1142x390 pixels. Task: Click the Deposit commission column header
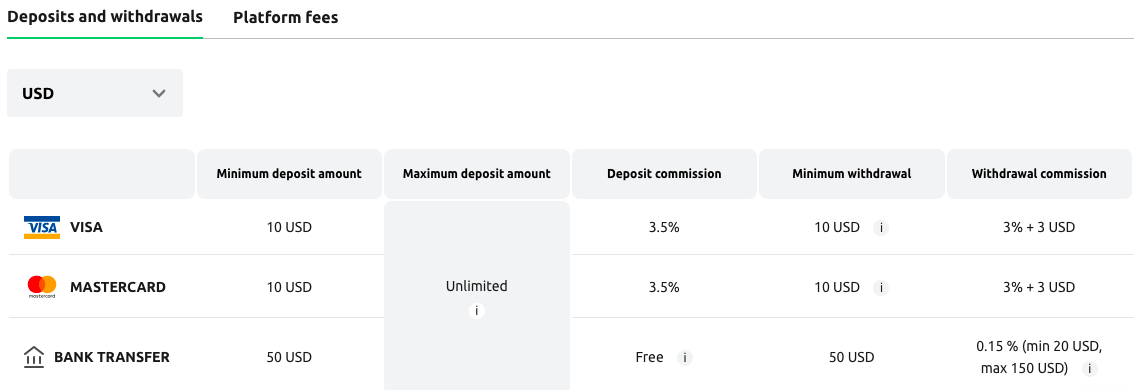pos(664,173)
